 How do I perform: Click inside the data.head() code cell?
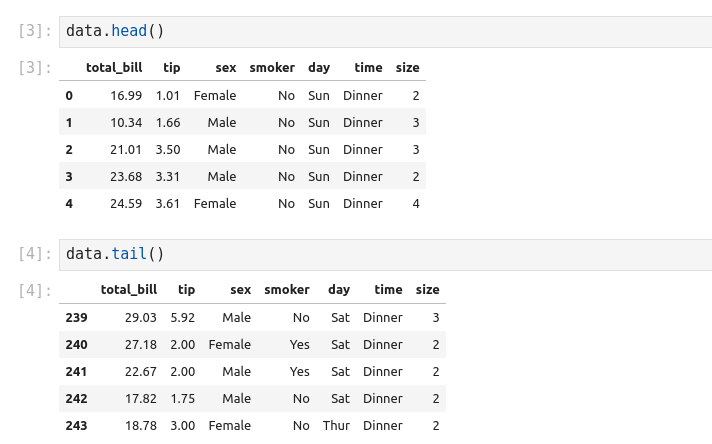[x=400, y=31]
